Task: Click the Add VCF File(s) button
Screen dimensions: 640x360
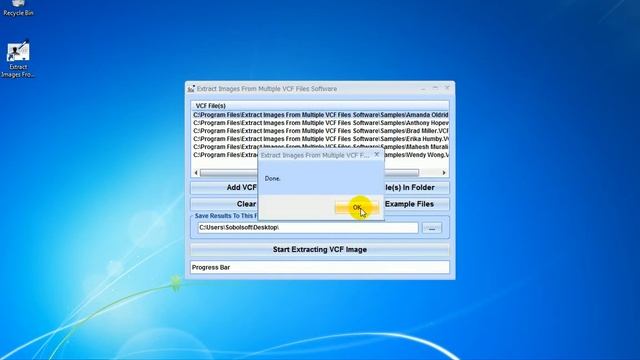Action: (224, 187)
